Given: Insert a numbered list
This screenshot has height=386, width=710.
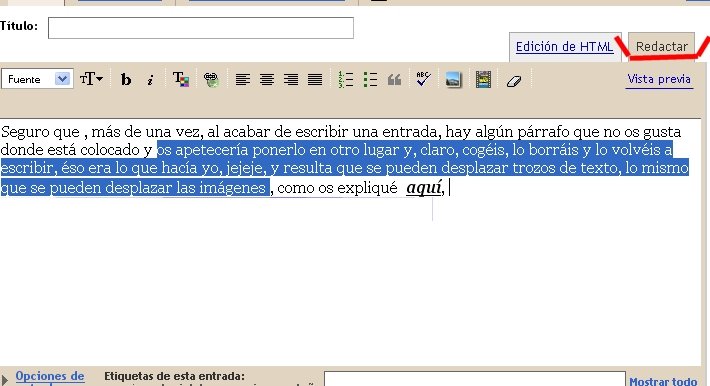Looking at the screenshot, I should pos(346,80).
